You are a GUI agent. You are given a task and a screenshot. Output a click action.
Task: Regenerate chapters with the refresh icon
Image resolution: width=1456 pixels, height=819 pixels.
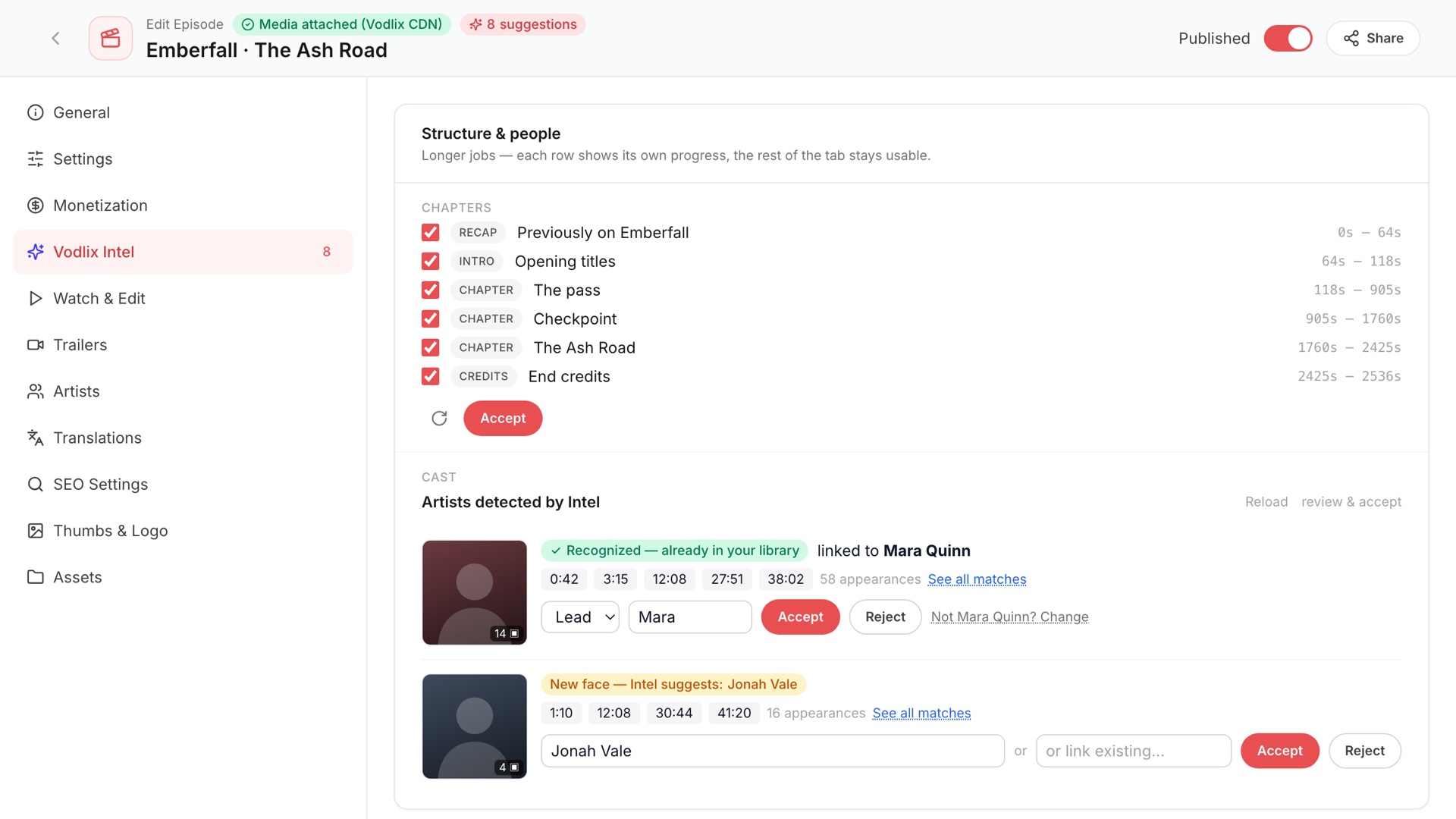pyautogui.click(x=439, y=419)
